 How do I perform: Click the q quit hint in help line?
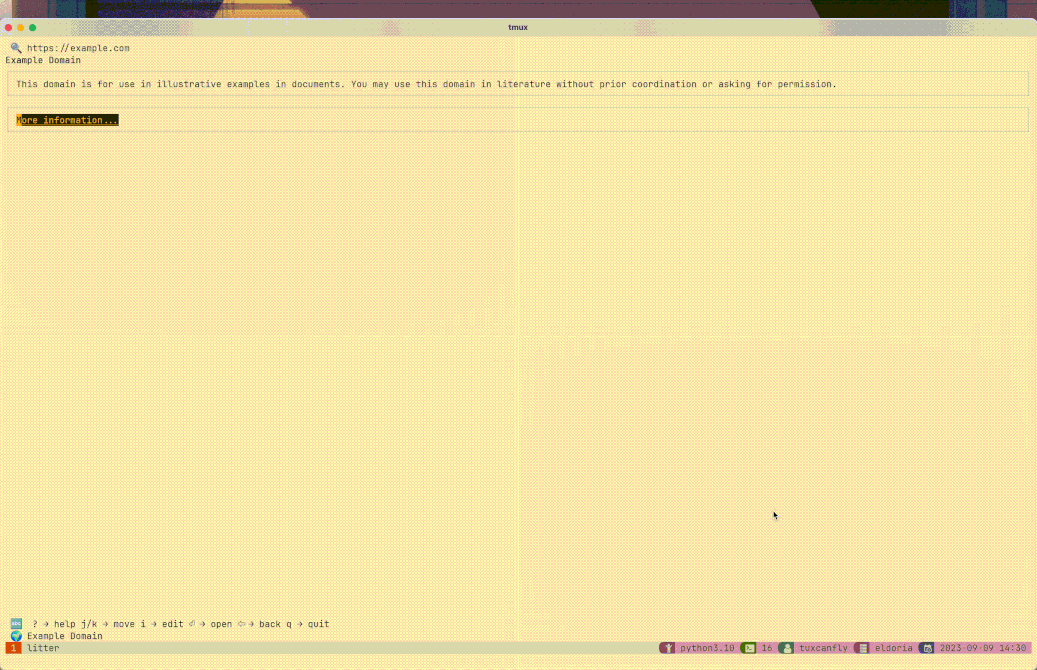[308, 624]
